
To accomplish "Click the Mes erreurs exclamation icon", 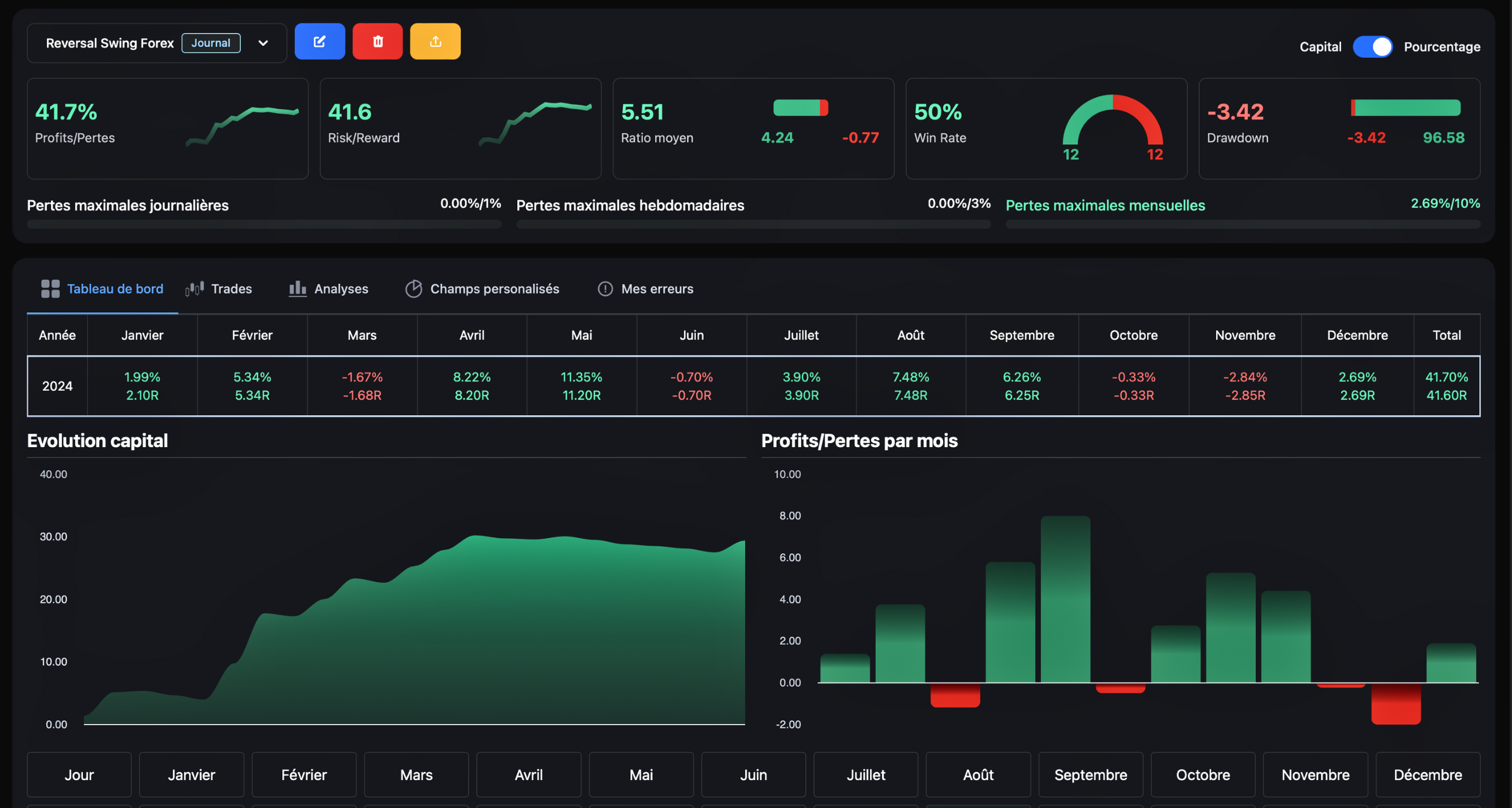I will point(605,288).
